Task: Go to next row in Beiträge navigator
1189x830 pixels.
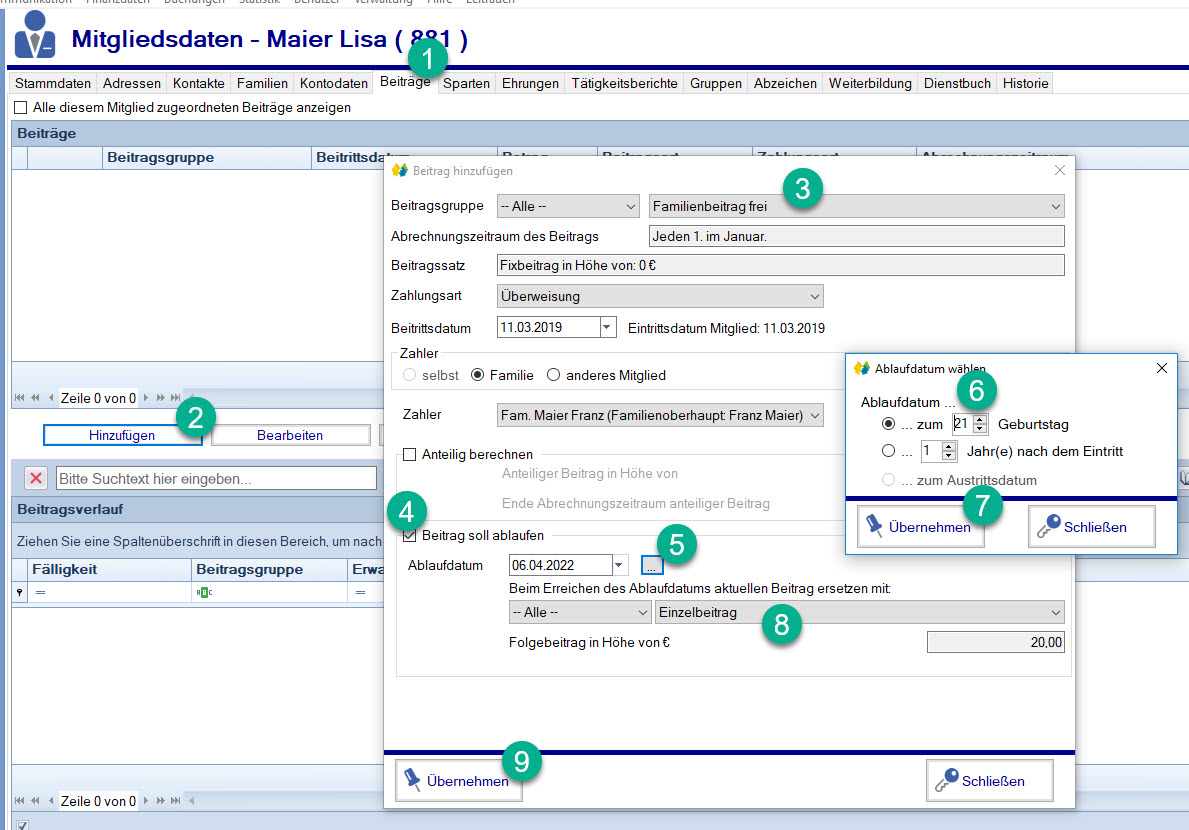Action: (146, 398)
